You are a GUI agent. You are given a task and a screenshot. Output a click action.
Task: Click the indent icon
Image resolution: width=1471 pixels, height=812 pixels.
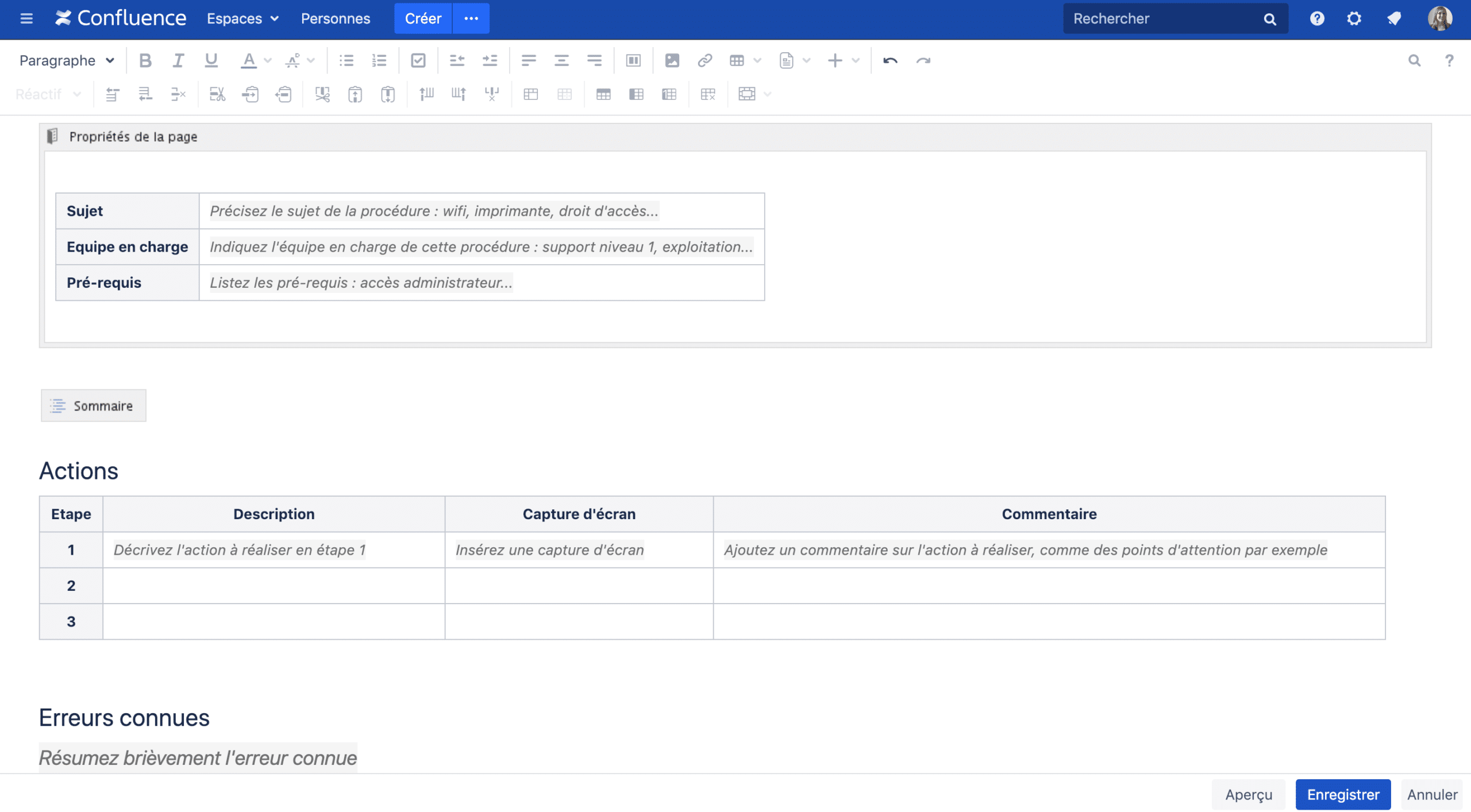[x=490, y=60]
